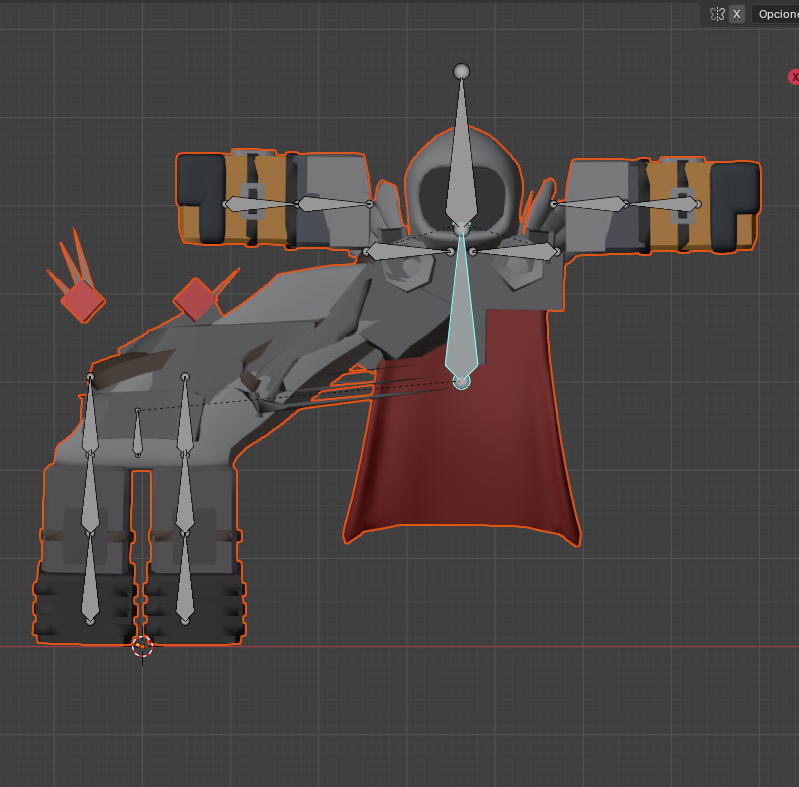Image resolution: width=799 pixels, height=787 pixels.
Task: Click the red X axis gizmo ball
Action: [x=794, y=77]
